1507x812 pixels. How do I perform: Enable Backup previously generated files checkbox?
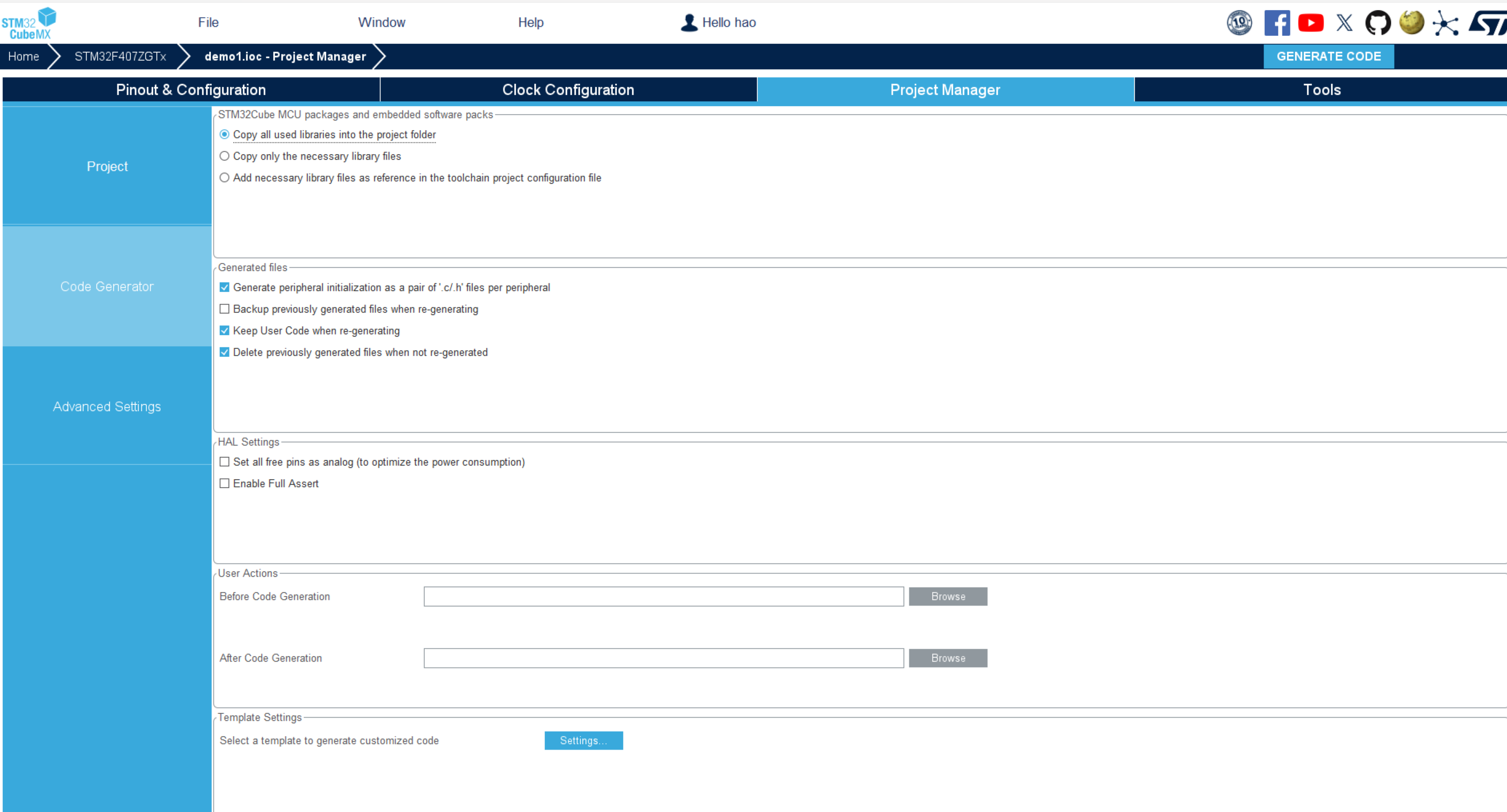click(x=224, y=309)
